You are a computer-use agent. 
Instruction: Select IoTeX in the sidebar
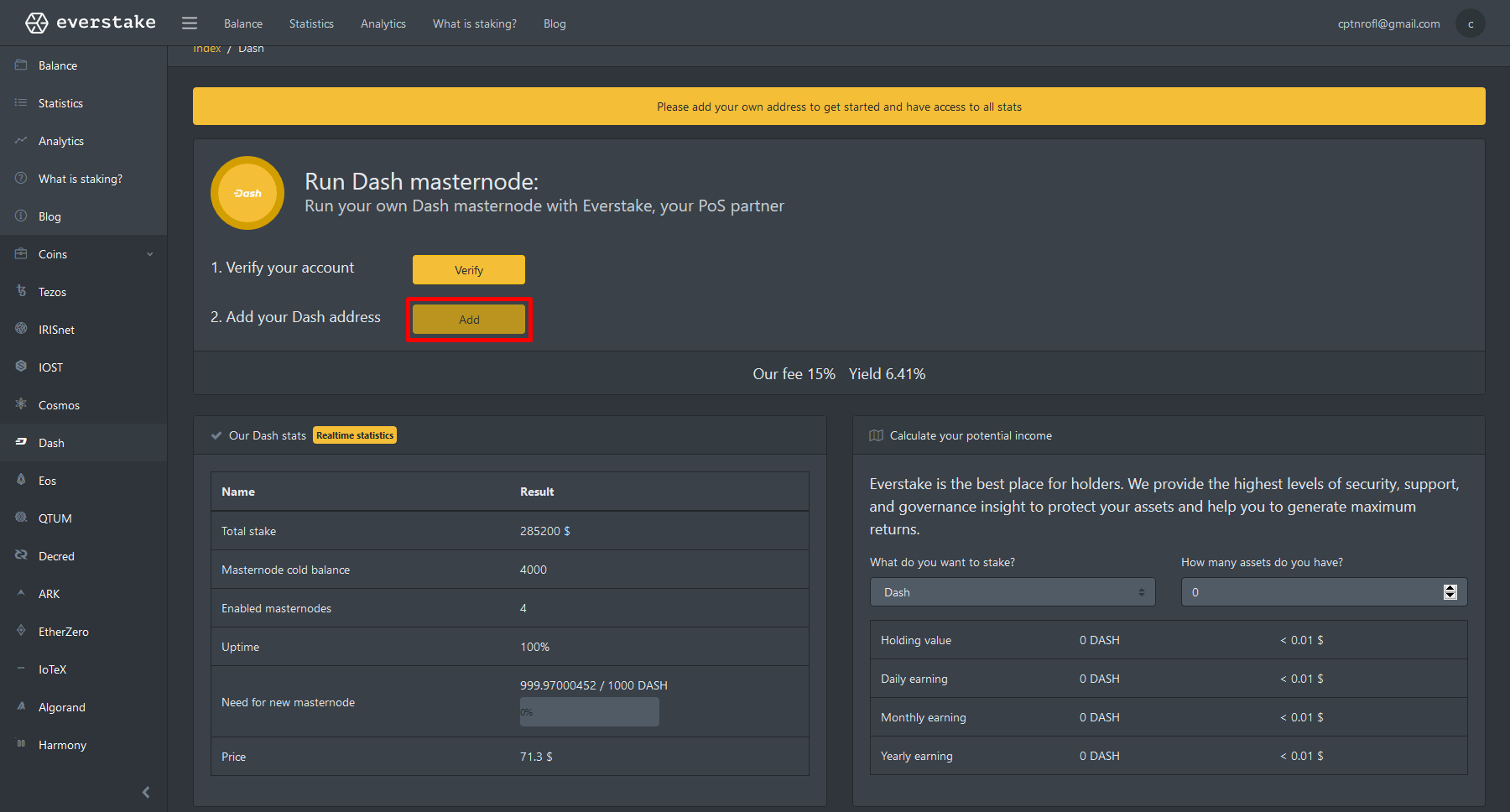click(83, 669)
